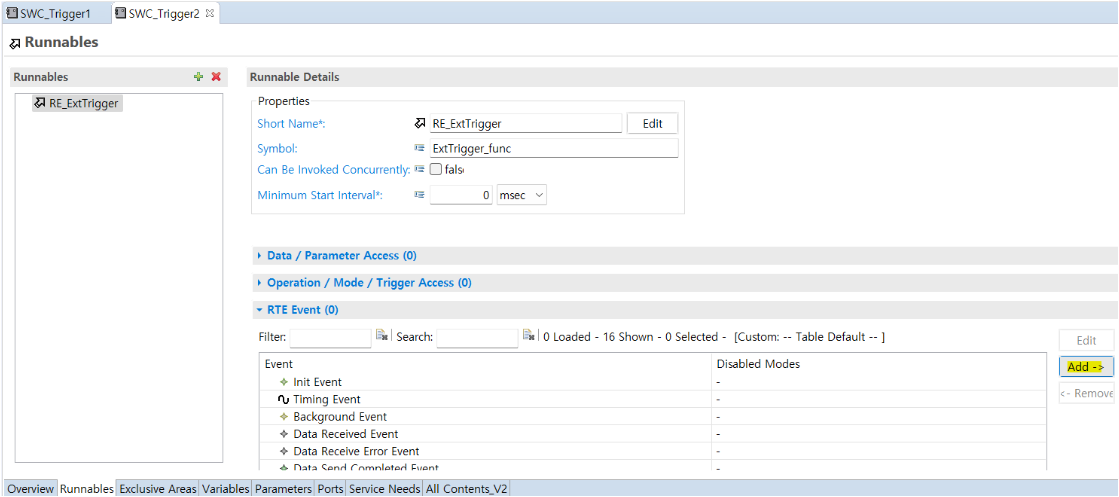Close the SWC_Trigger2 editor tab

[210, 14]
